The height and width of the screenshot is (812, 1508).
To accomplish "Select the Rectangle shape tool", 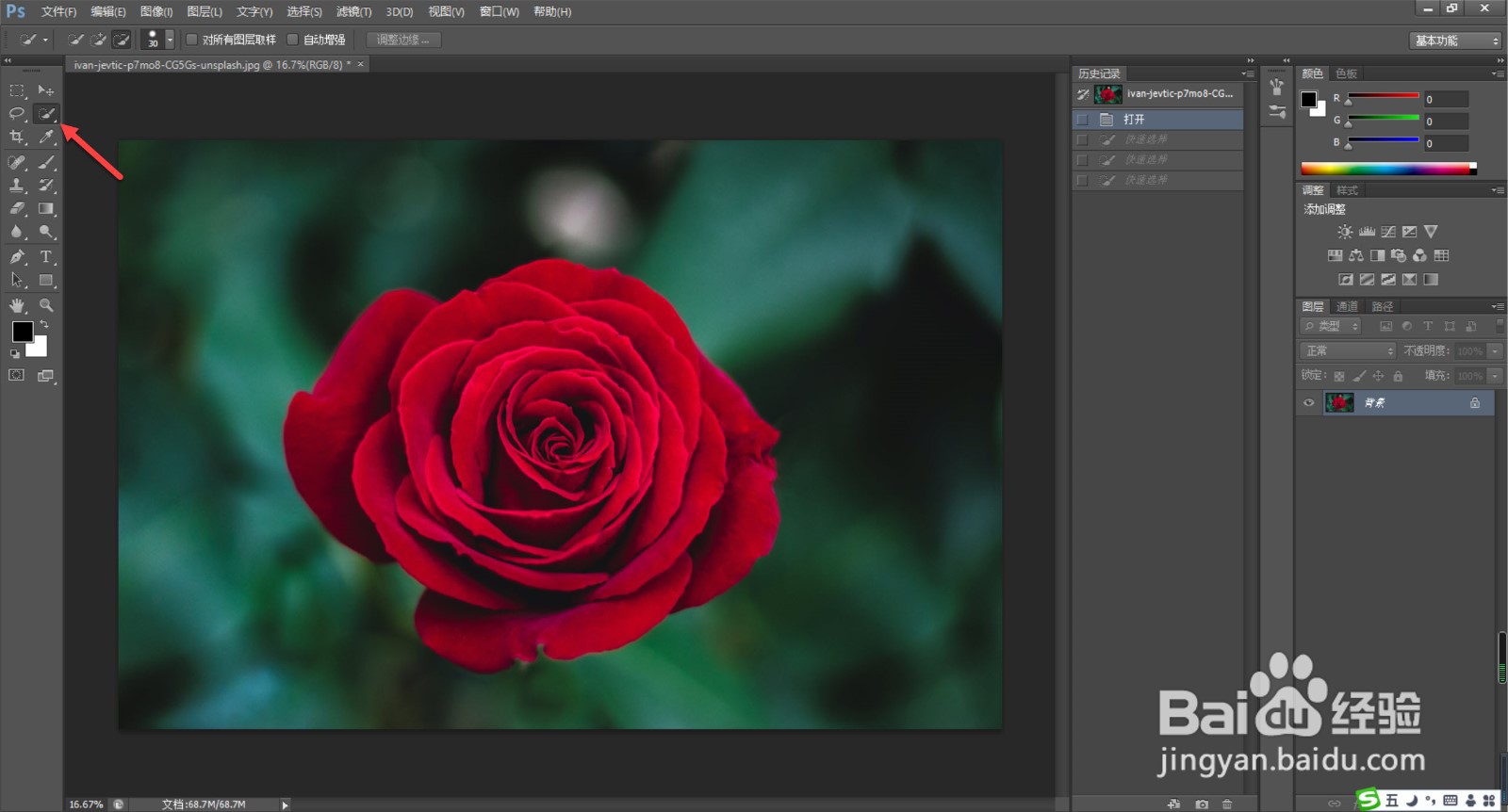I will [x=45, y=280].
